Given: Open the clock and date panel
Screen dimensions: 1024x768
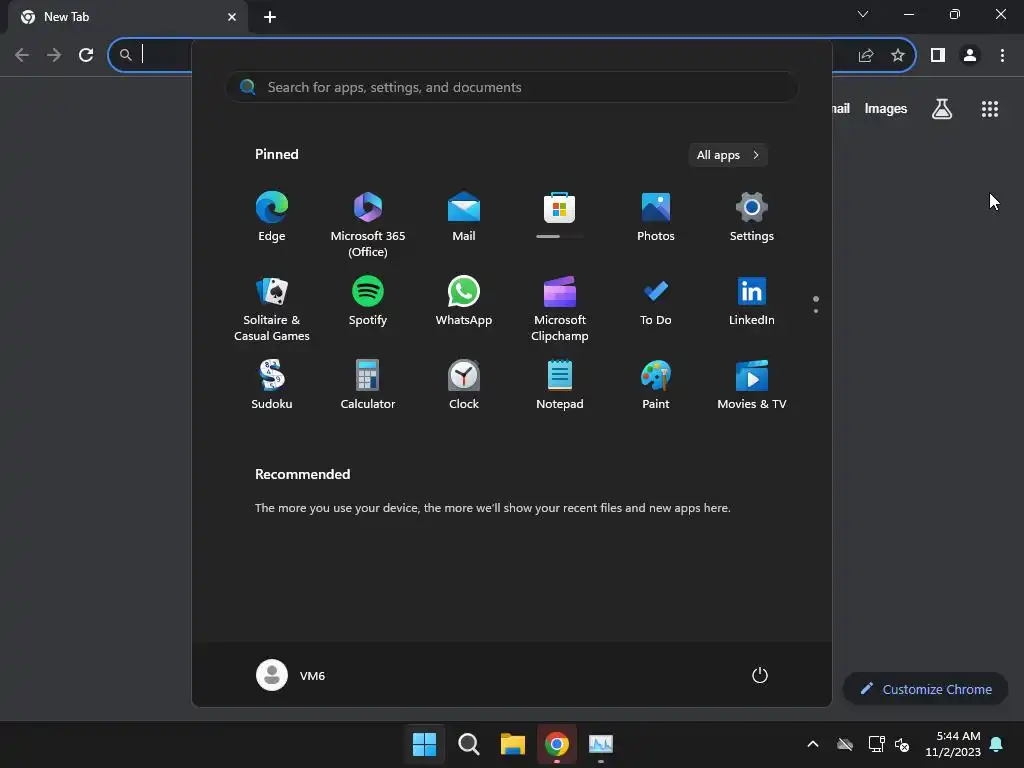Looking at the screenshot, I should [x=953, y=744].
